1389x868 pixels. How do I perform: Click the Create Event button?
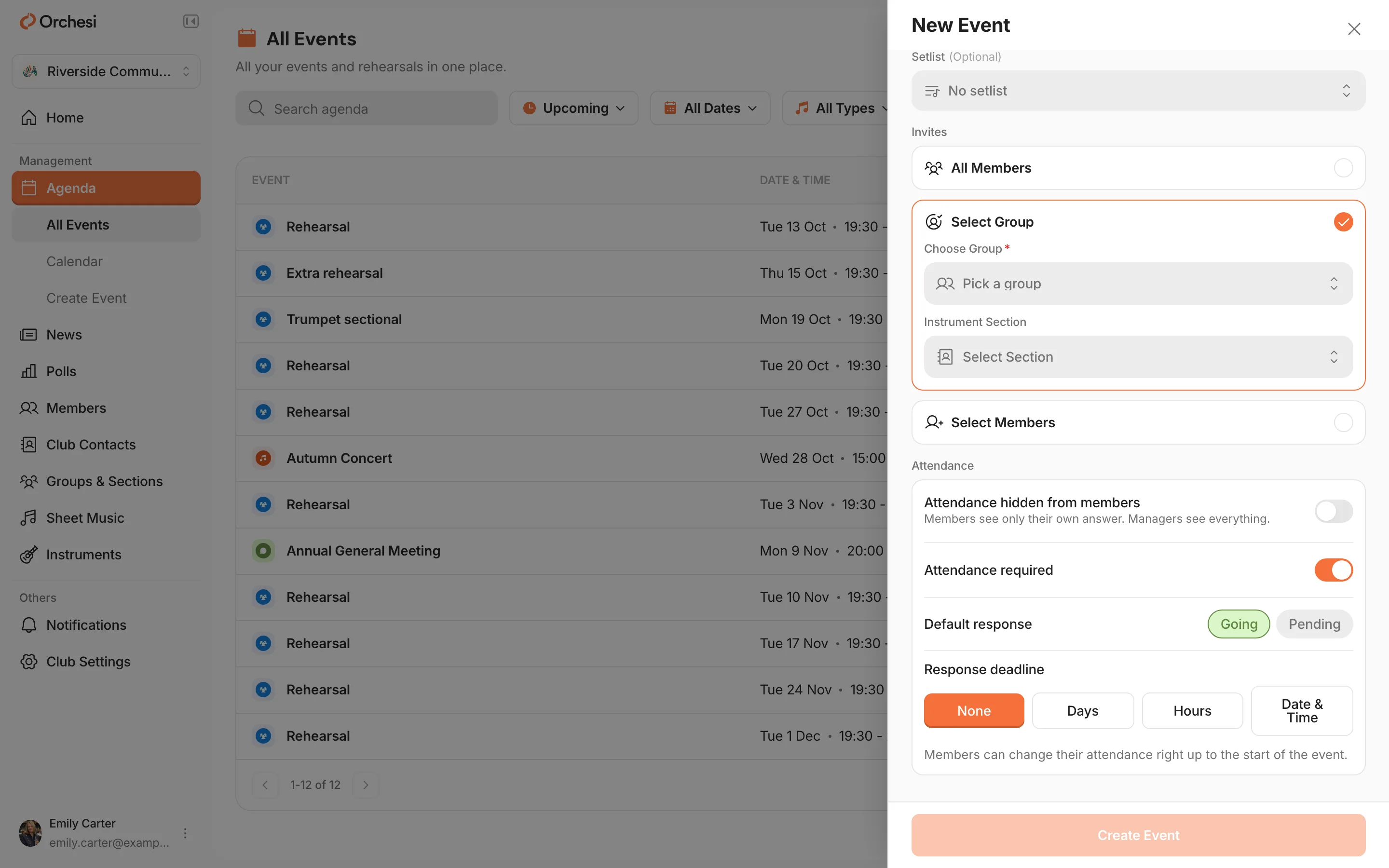coord(1138,835)
